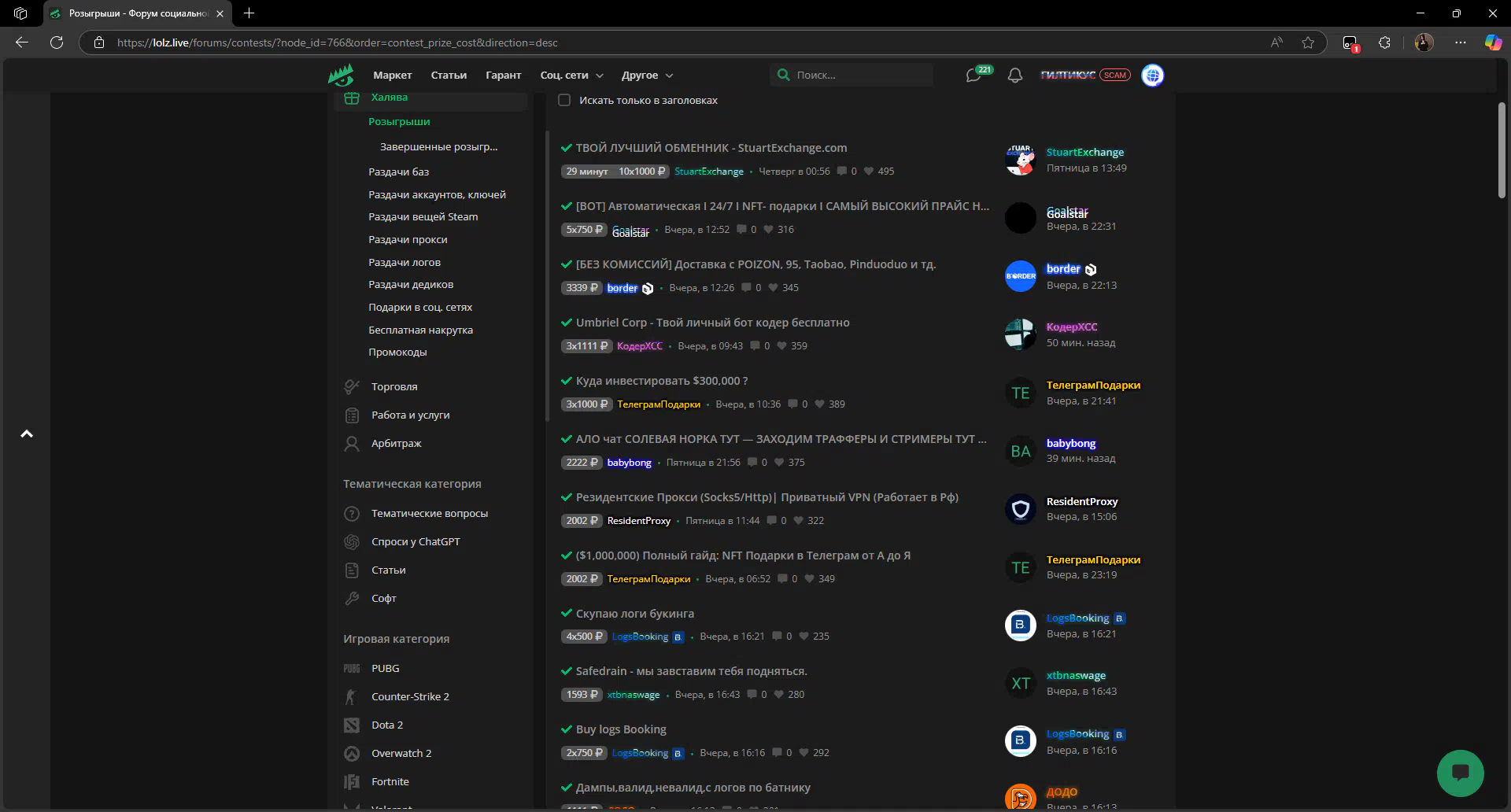Open Бесплатная накрутка sidebar section
The width and height of the screenshot is (1511, 812).
[420, 330]
